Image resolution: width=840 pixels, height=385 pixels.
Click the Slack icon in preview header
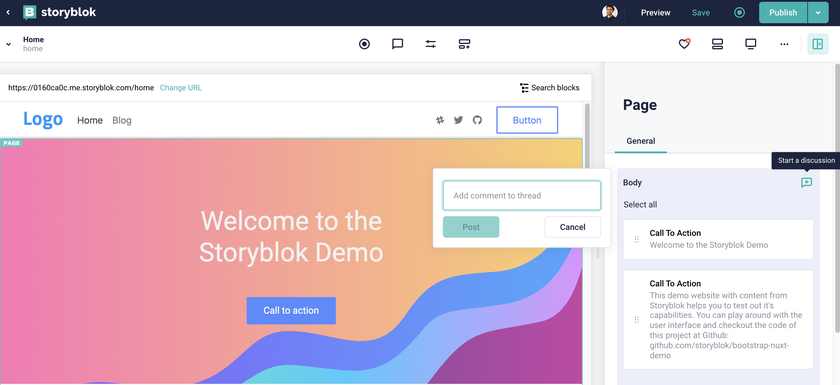tap(440, 120)
